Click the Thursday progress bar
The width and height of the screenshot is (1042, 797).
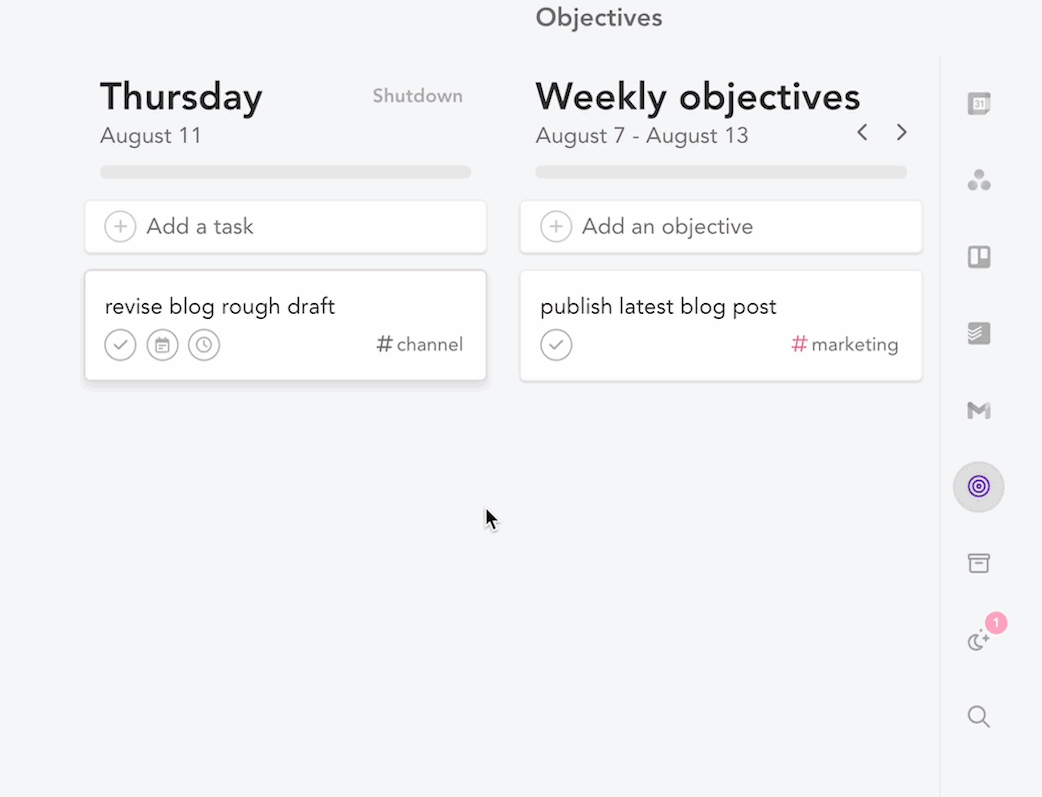(285, 172)
